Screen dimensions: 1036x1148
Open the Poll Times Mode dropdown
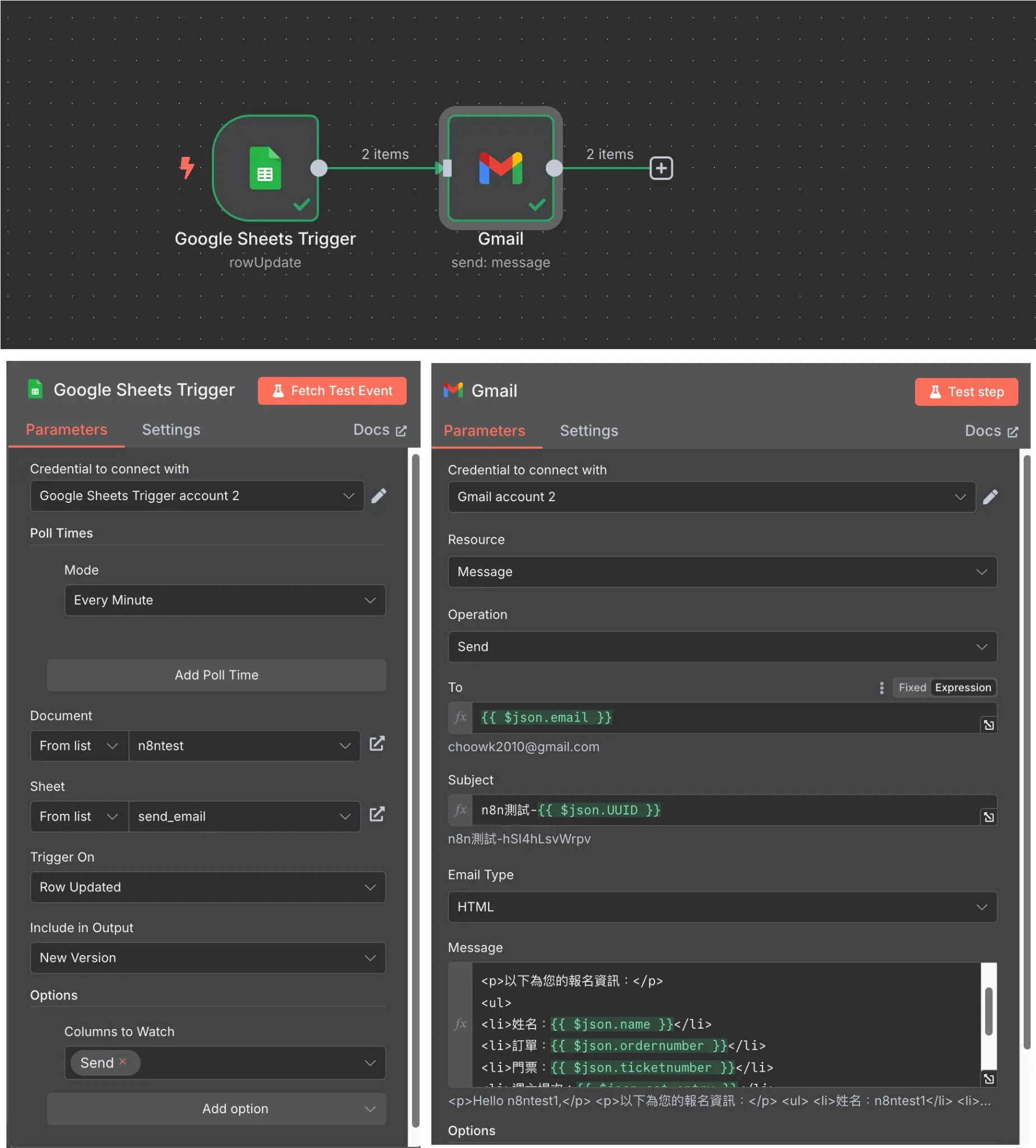[225, 600]
